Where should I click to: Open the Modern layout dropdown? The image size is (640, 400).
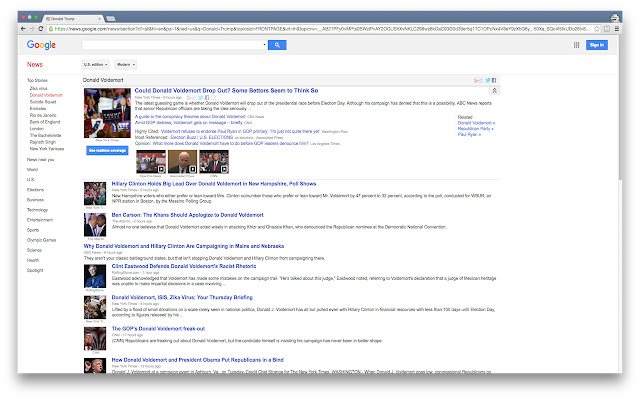(x=126, y=64)
